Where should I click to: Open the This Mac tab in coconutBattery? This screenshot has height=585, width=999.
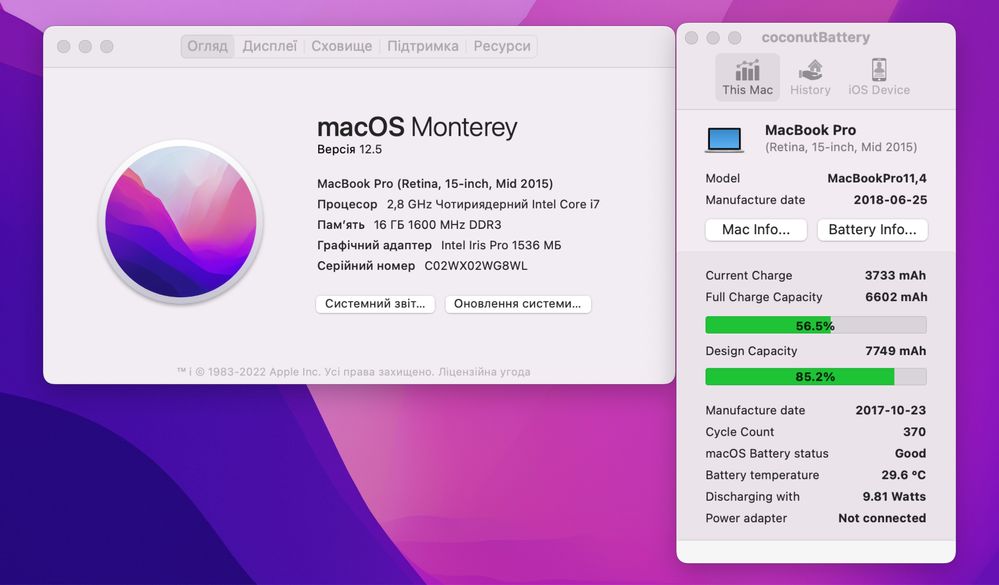747,77
